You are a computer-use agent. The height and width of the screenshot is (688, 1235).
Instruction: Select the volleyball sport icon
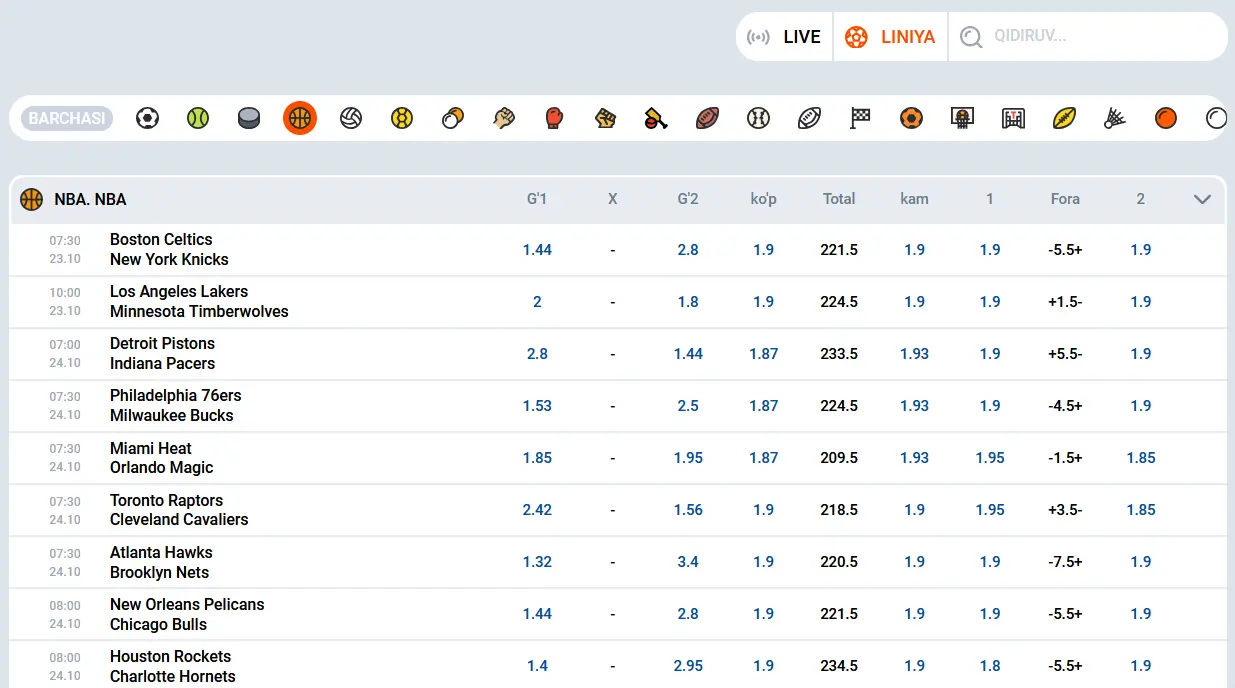(351, 118)
